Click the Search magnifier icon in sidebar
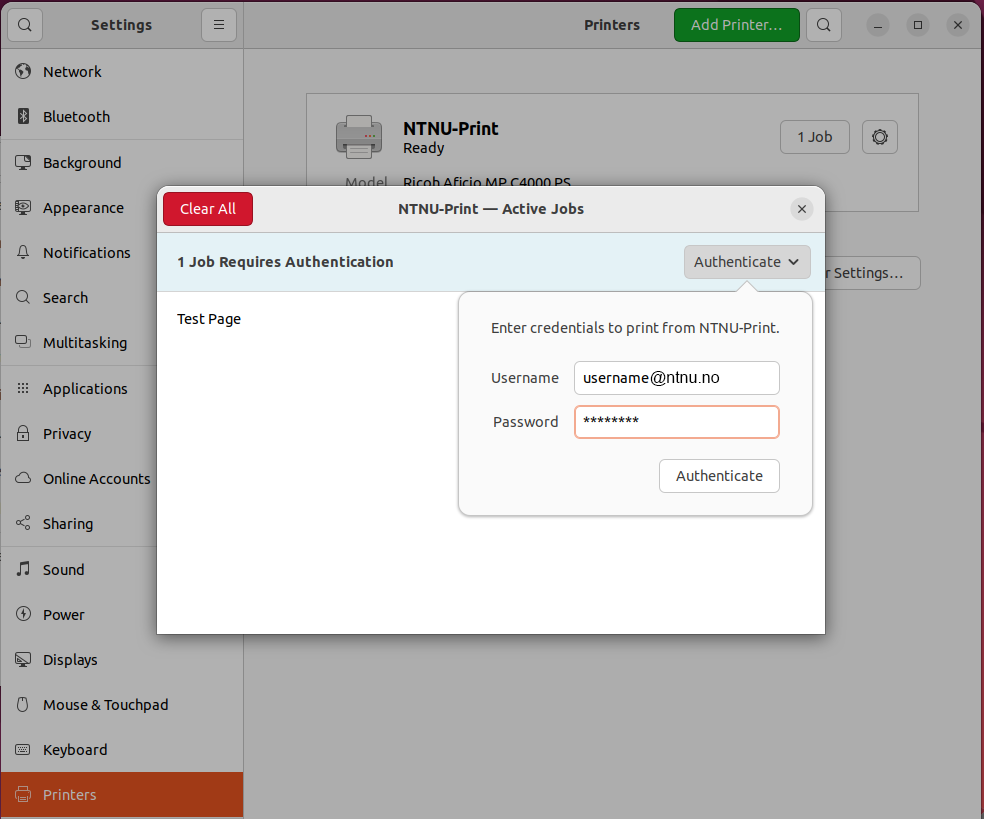Image resolution: width=984 pixels, height=819 pixels. 23,297
